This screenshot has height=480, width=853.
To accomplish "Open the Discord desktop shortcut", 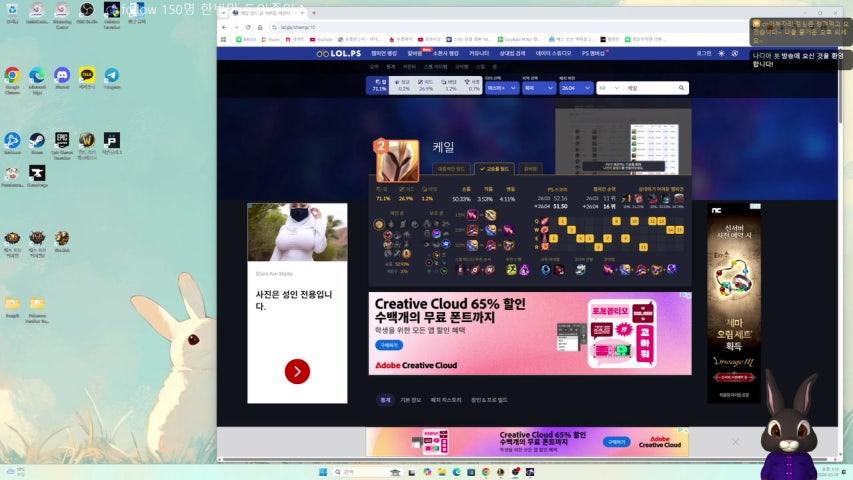I will [x=62, y=76].
